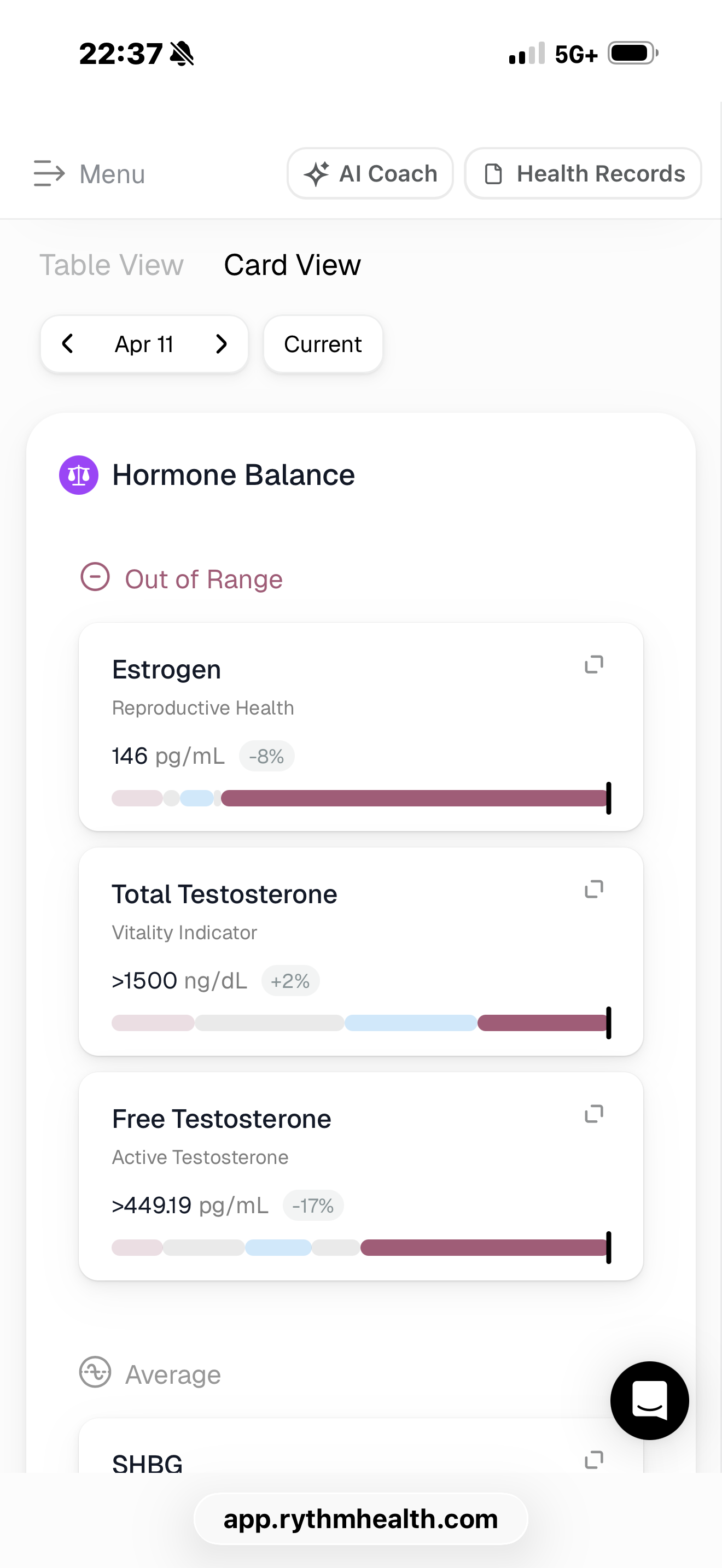Image resolution: width=722 pixels, height=1568 pixels.
Task: Expand the SHBG card icon
Action: point(593,1460)
